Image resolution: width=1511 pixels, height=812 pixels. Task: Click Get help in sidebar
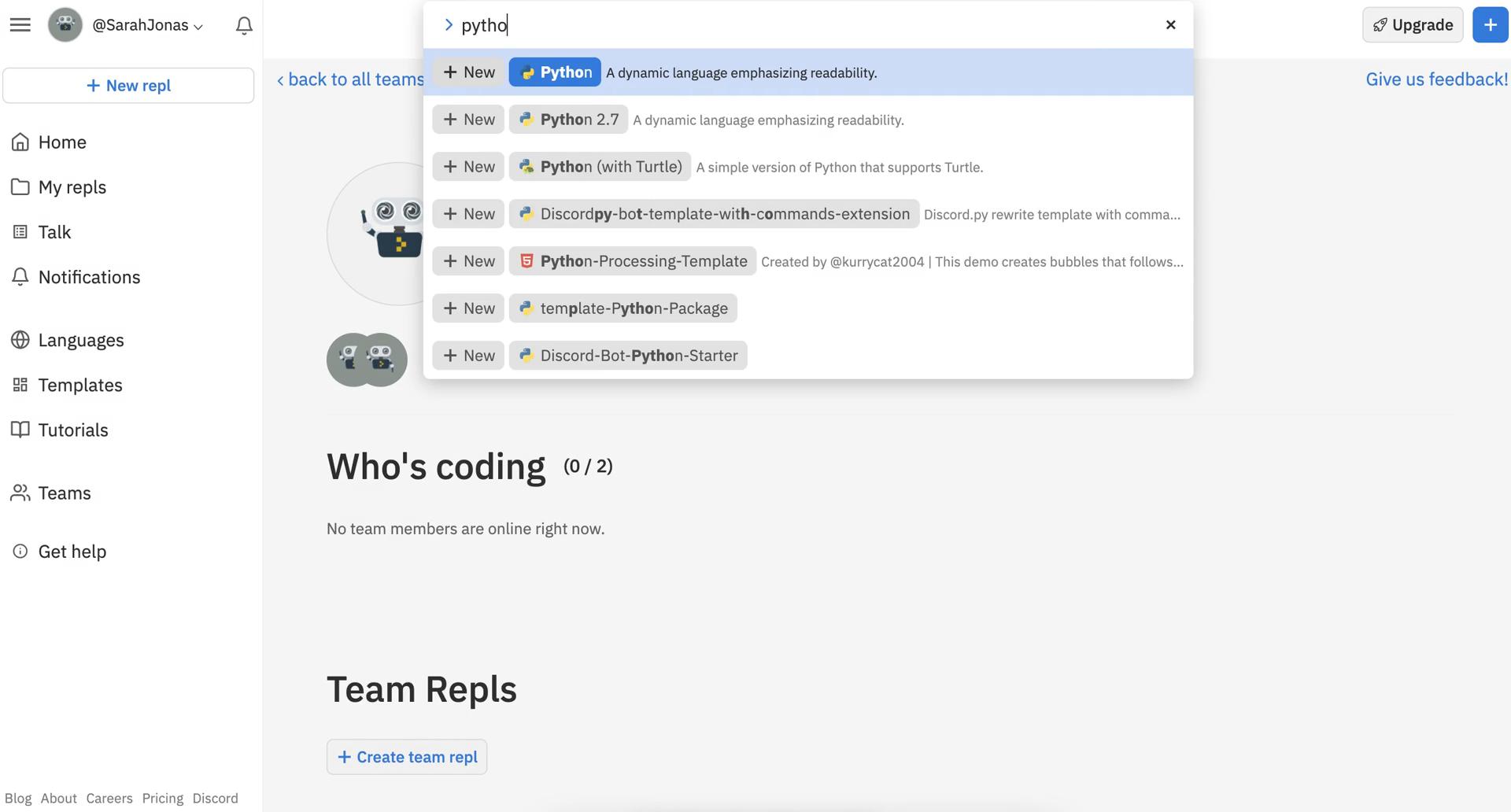point(59,552)
